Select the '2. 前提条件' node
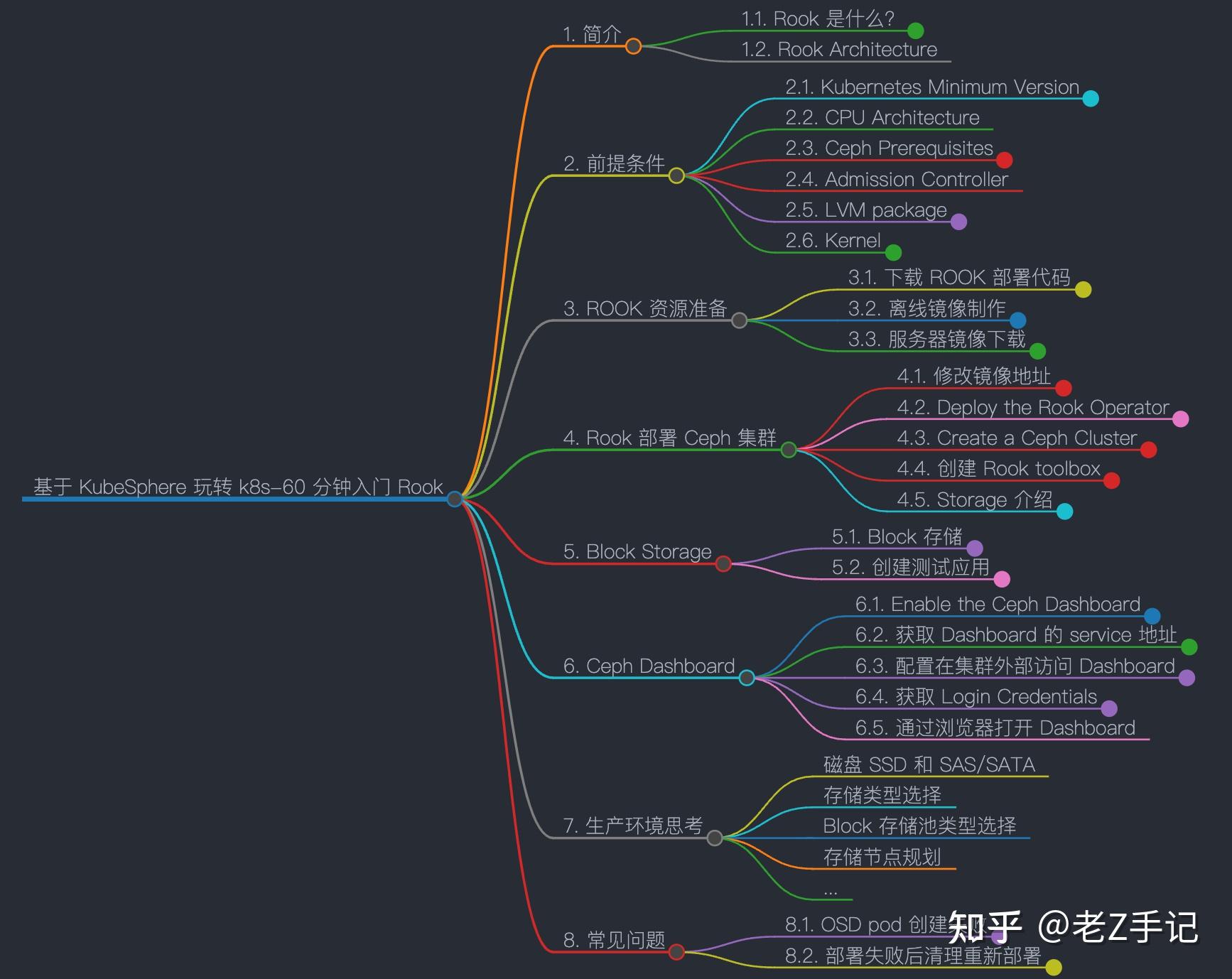The width and height of the screenshot is (1232, 979). 615,163
